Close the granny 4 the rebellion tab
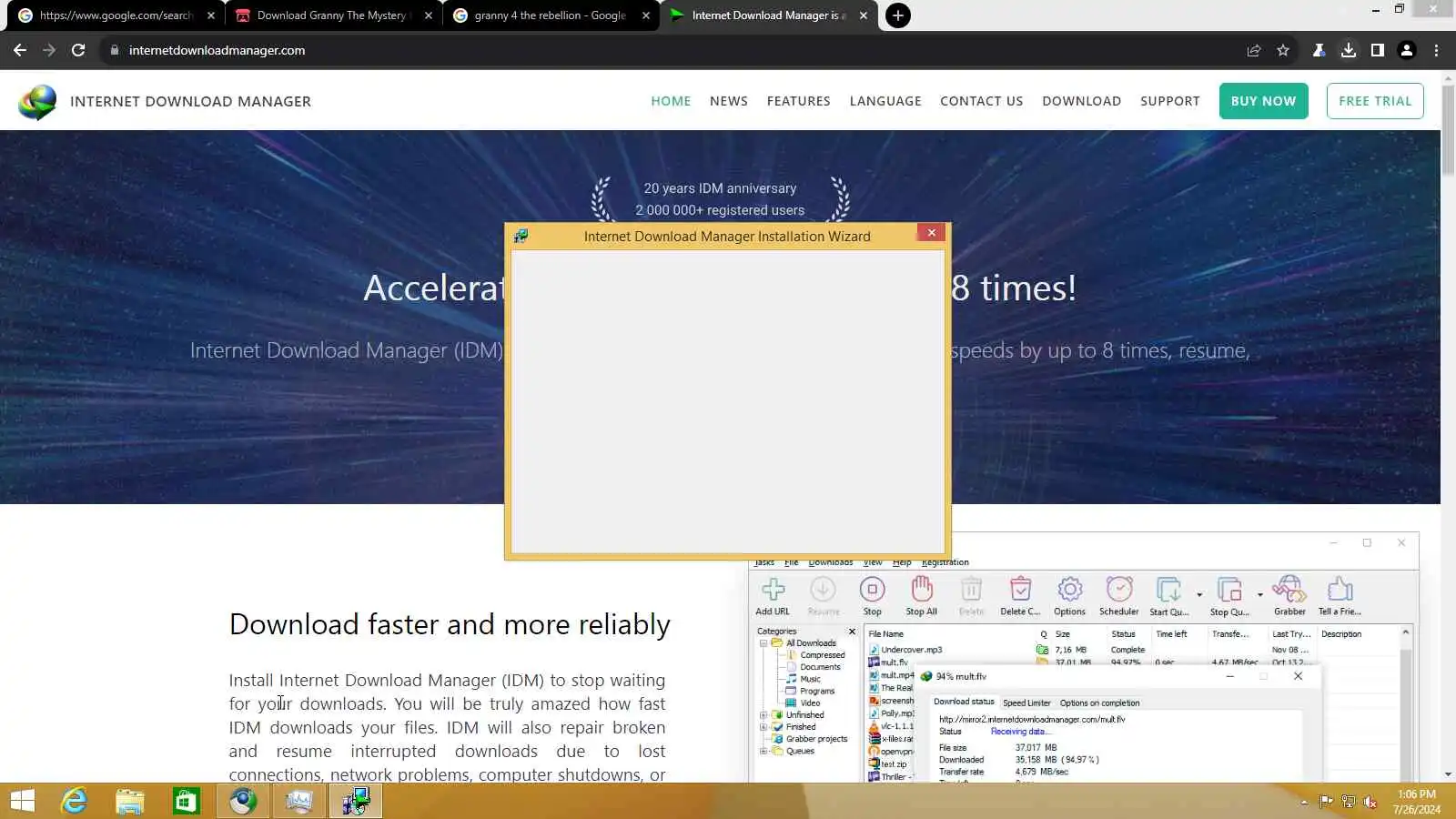The height and width of the screenshot is (819, 1456). point(646,15)
